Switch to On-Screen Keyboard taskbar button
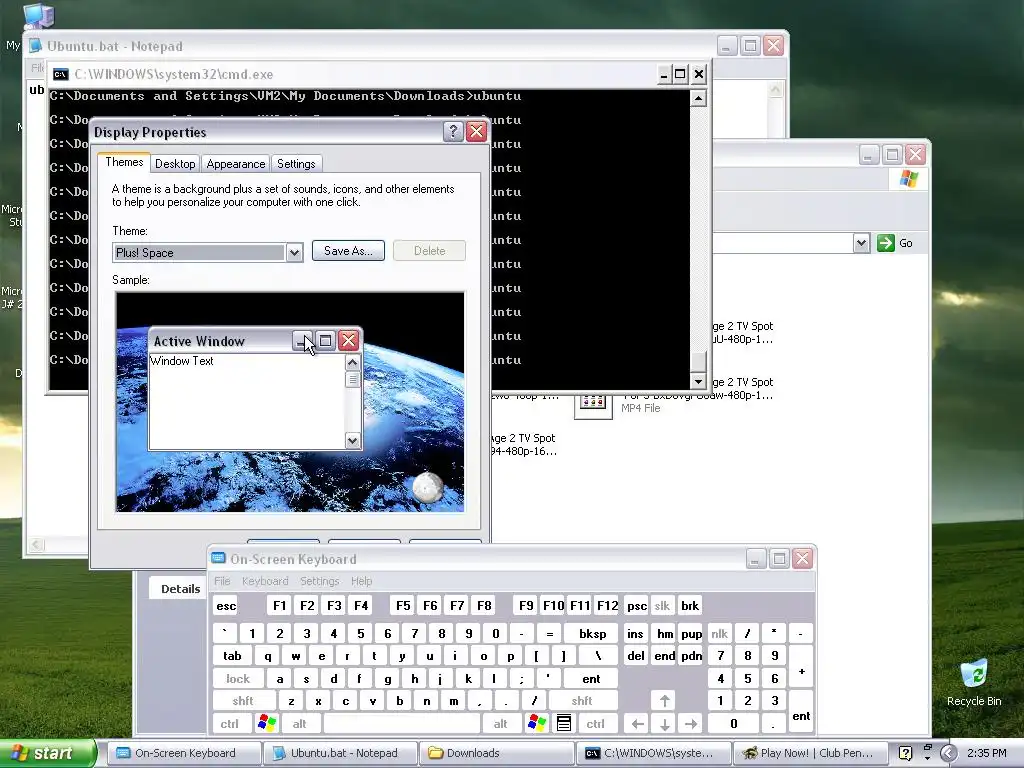Viewport: 1024px width, 768px height. pyautogui.click(x=184, y=753)
